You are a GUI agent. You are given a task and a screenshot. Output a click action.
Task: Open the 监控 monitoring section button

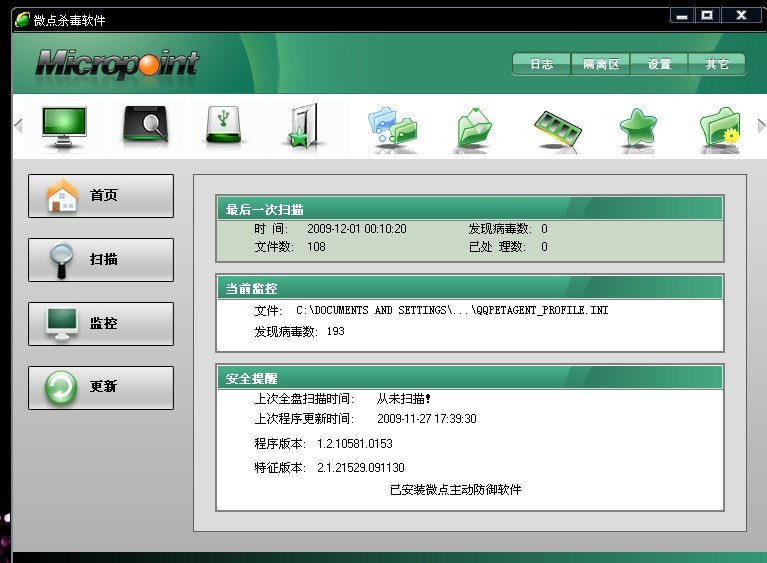101,324
